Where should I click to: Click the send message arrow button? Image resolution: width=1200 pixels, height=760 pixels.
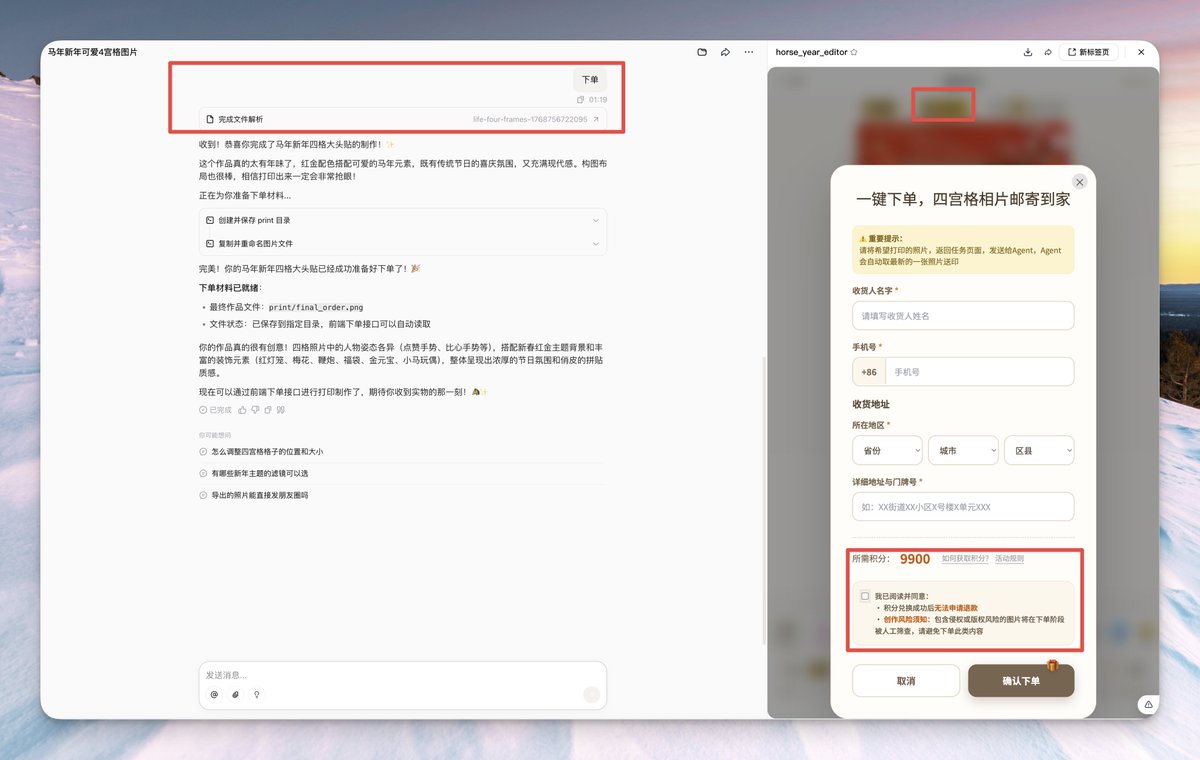coord(591,694)
